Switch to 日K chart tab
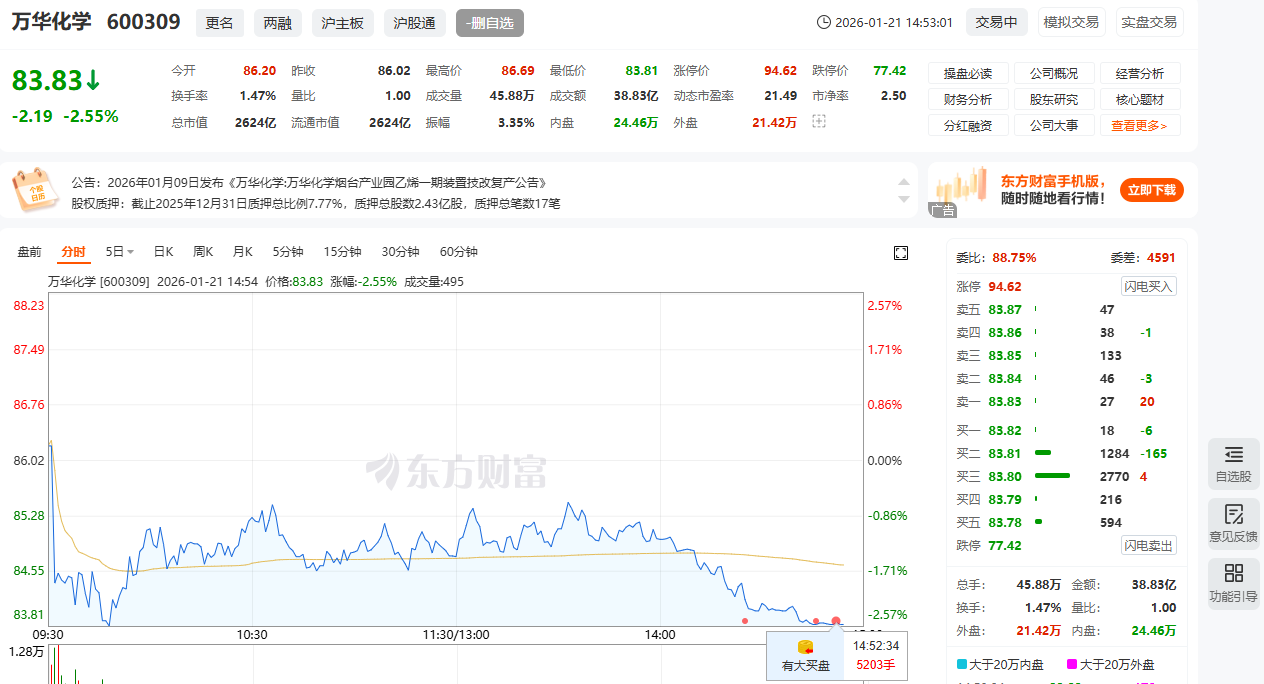Screen dimensions: 1264x684 pyautogui.click(x=163, y=252)
